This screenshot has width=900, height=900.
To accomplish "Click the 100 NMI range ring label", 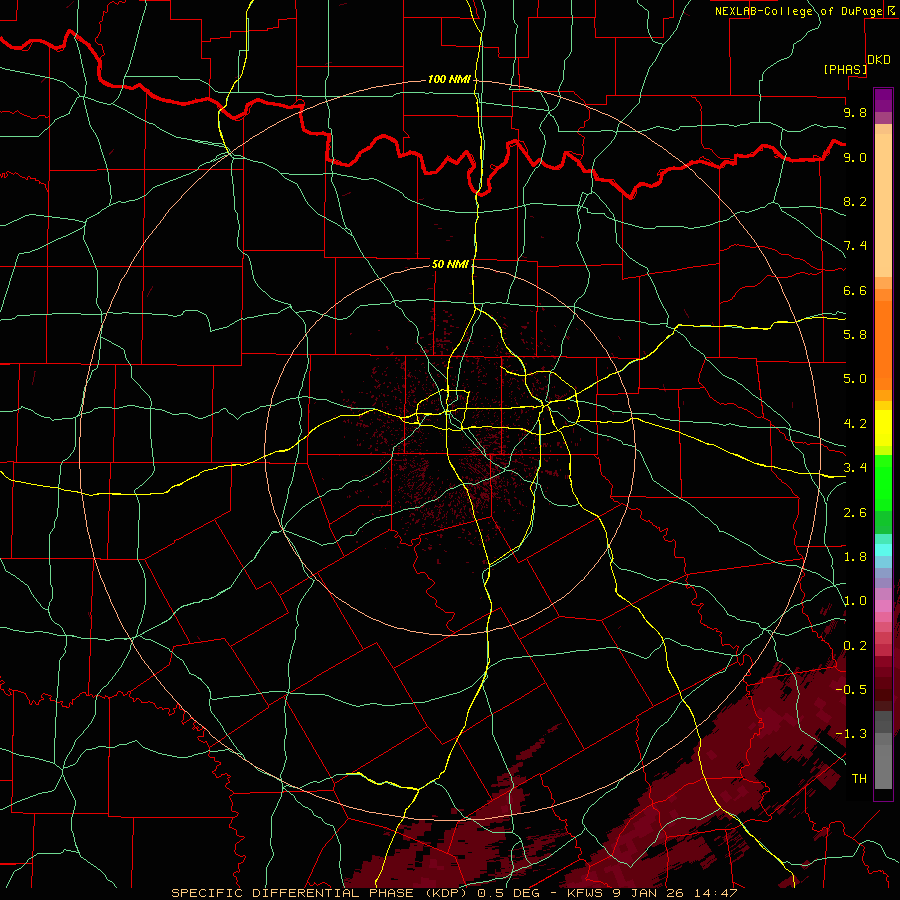I will pyautogui.click(x=449, y=79).
